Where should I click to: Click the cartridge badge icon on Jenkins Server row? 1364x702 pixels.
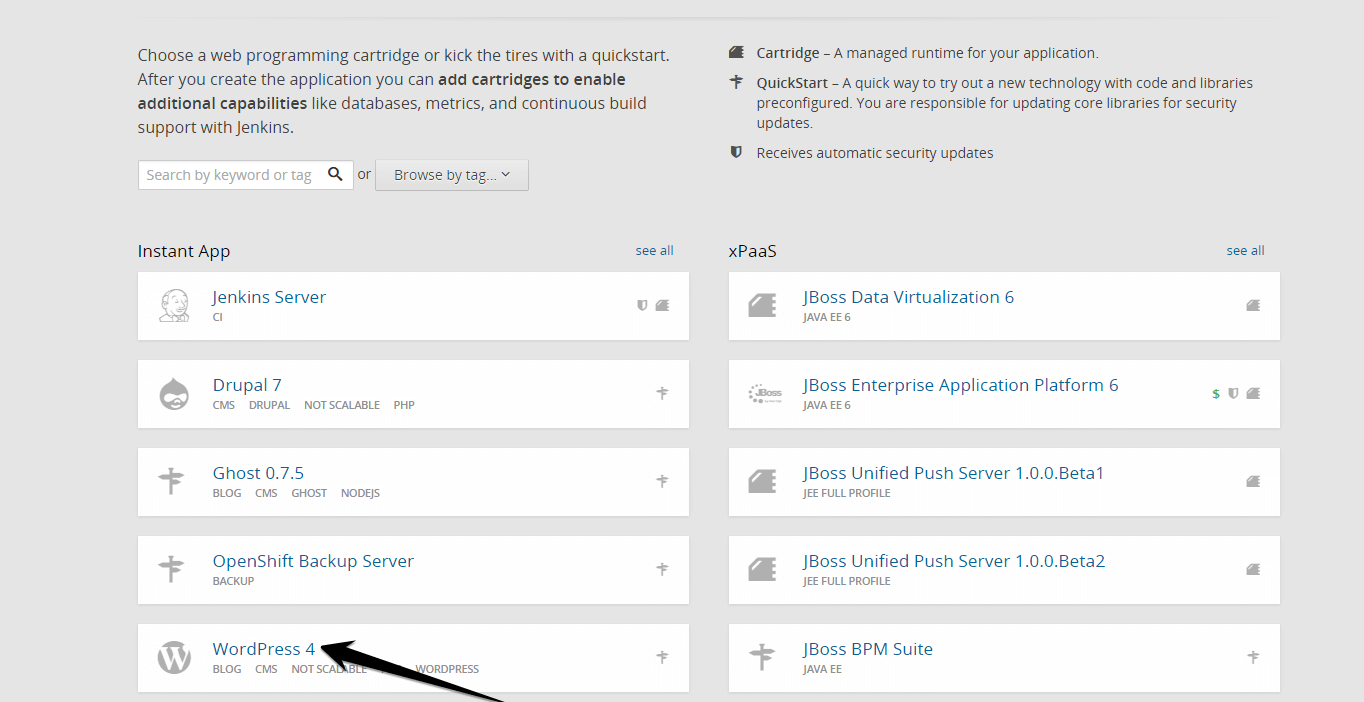662,305
